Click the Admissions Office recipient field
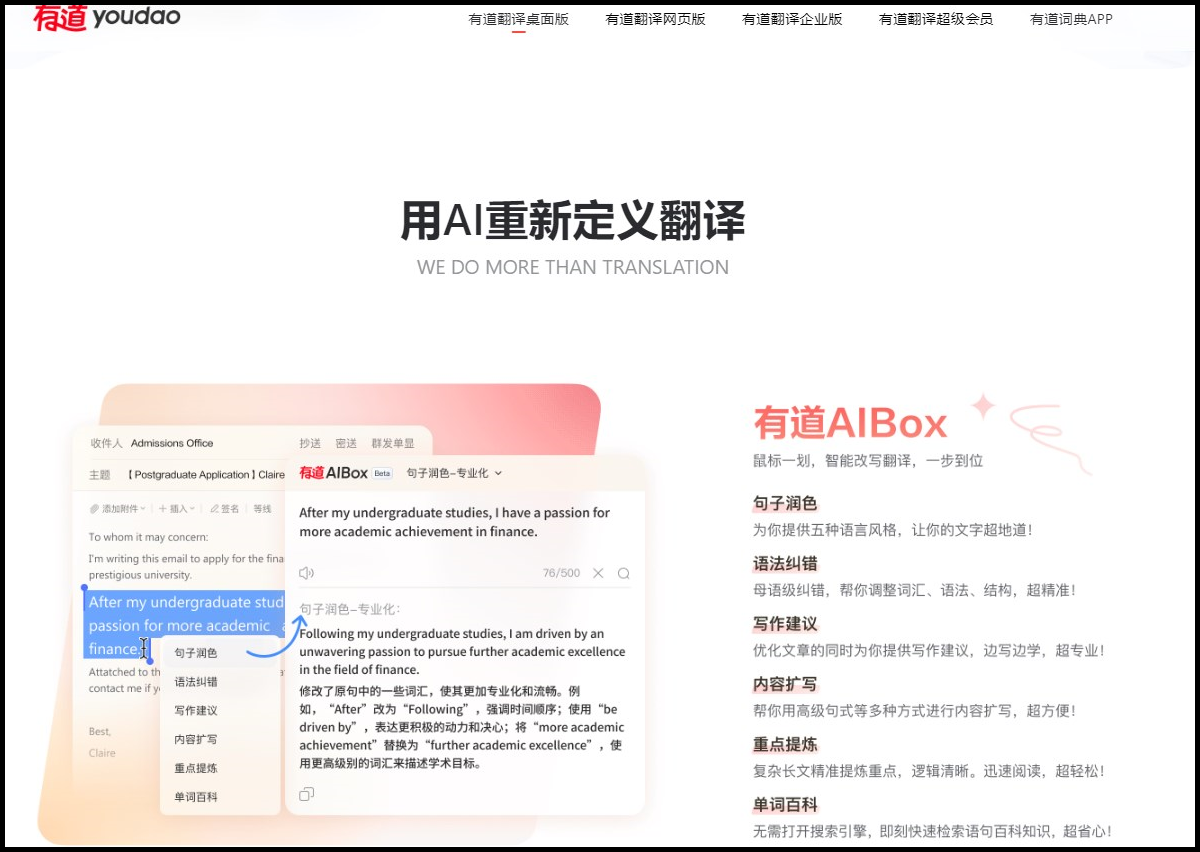This screenshot has height=852, width=1200. coord(172,443)
